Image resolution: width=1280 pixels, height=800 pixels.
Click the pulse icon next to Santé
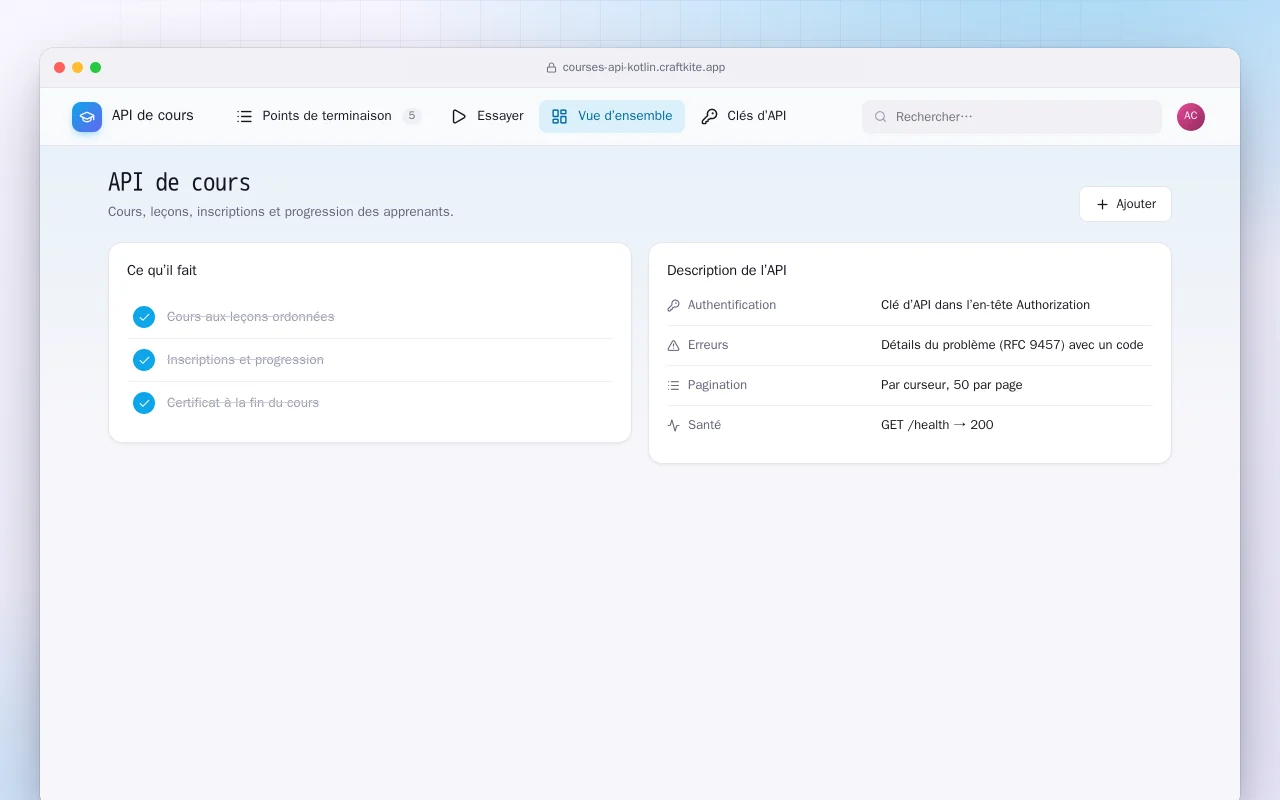674,425
